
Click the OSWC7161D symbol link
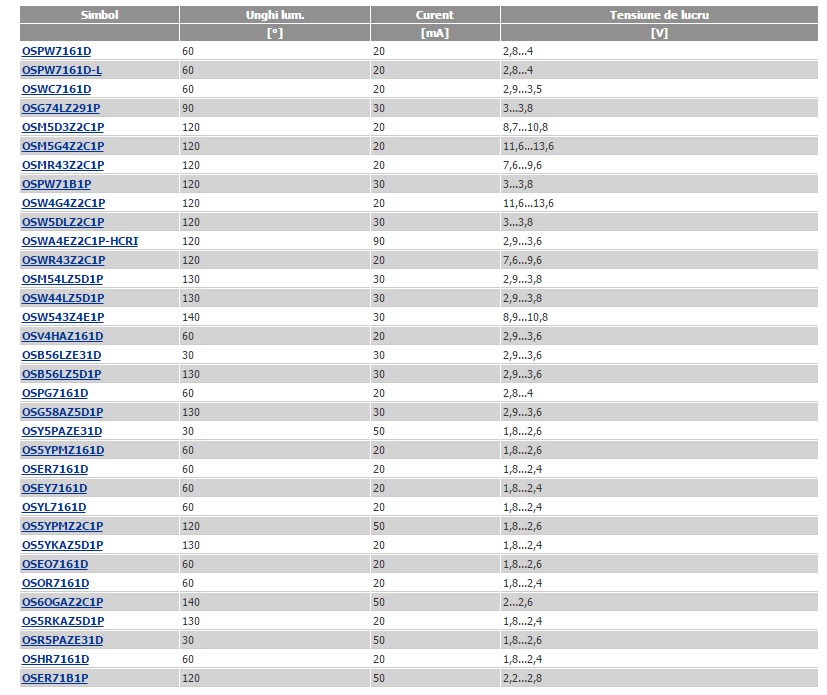click(x=56, y=89)
